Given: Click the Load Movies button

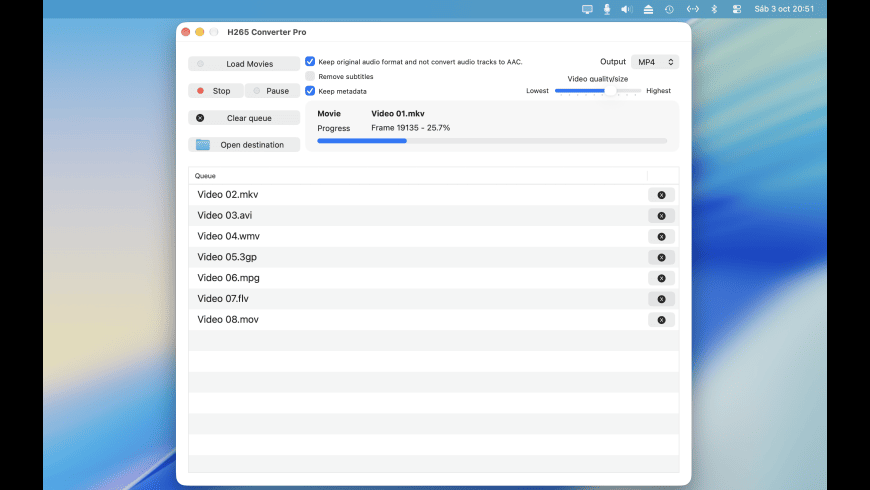Looking at the screenshot, I should (x=244, y=64).
